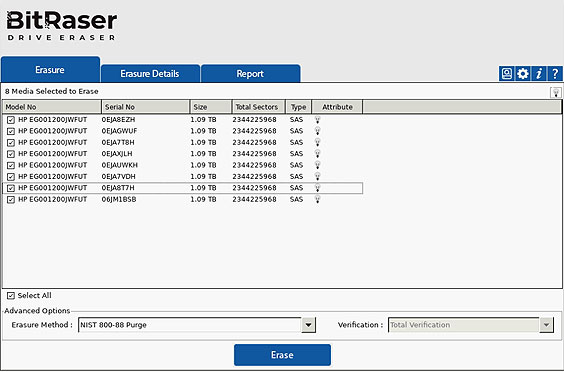Click '8 Media Selected to Erase' label
Image resolution: width=564 pixels, height=372 pixels.
(51, 91)
